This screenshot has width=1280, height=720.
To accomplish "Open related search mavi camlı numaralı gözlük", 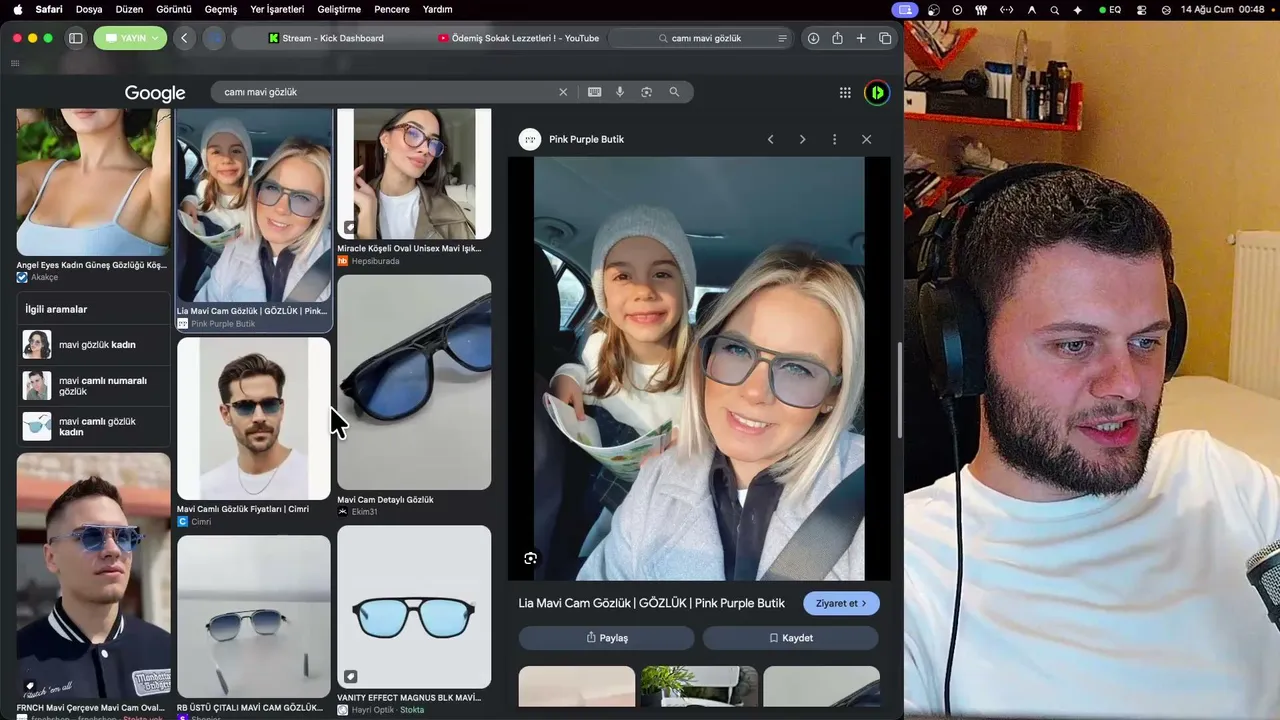I will point(94,386).
